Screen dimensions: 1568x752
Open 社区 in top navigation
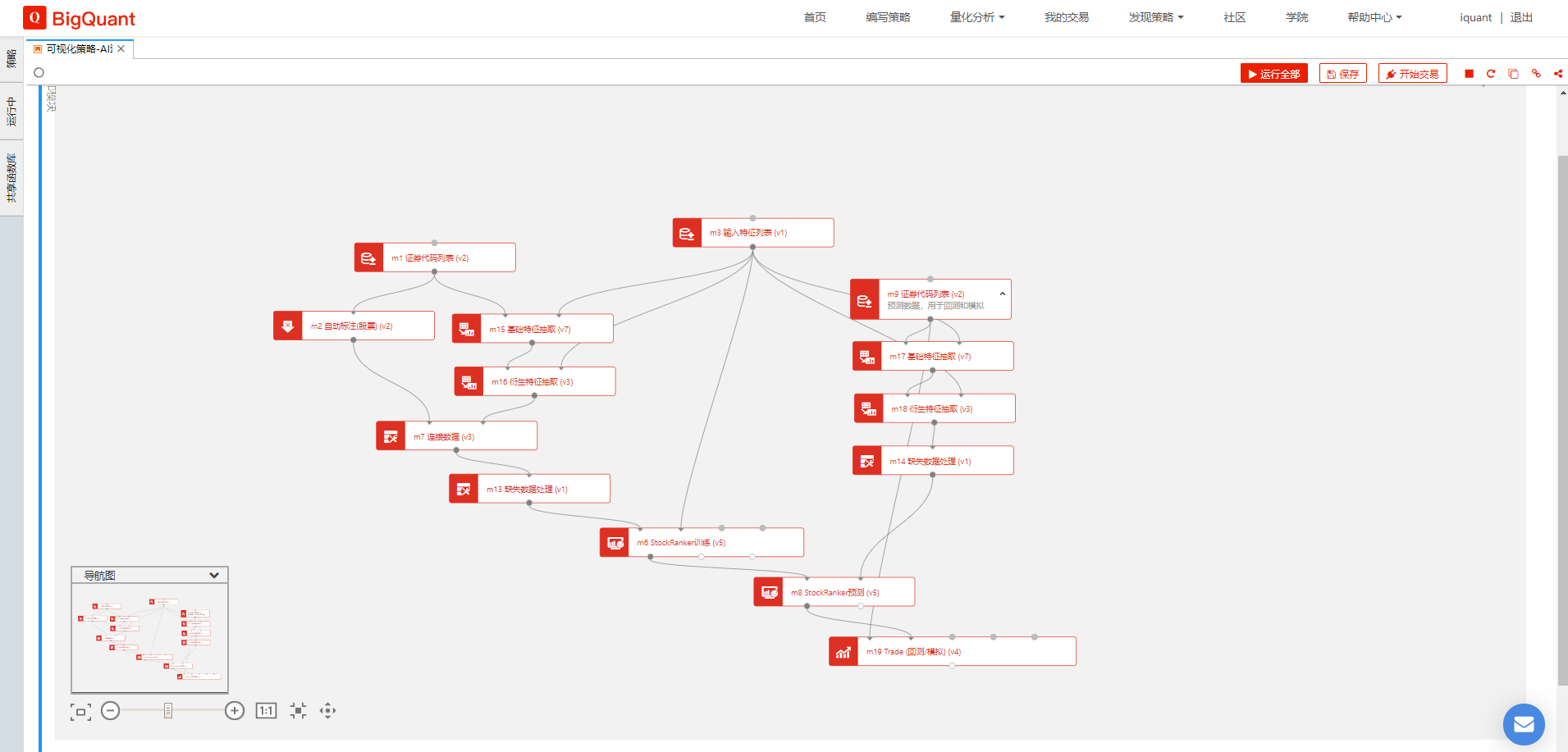pyautogui.click(x=1235, y=17)
